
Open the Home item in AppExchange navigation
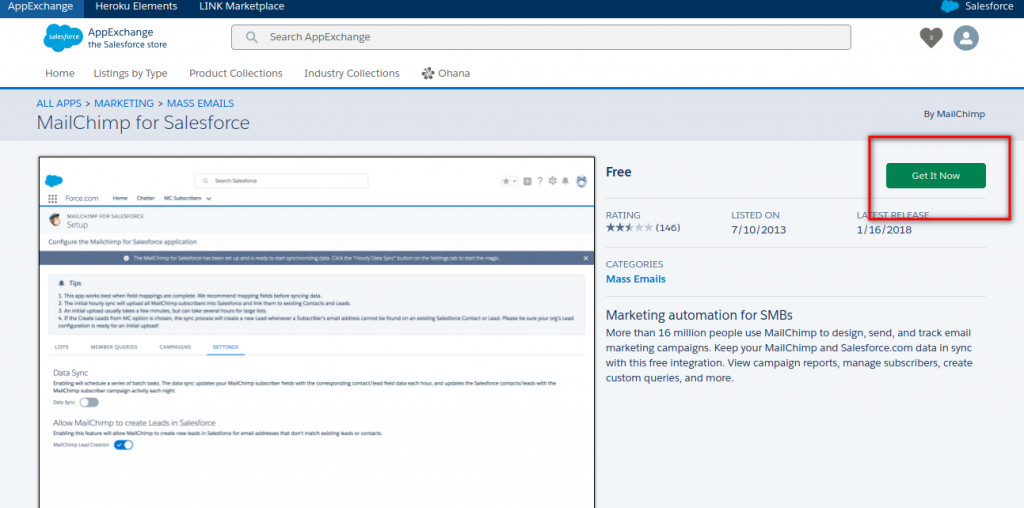coord(59,73)
